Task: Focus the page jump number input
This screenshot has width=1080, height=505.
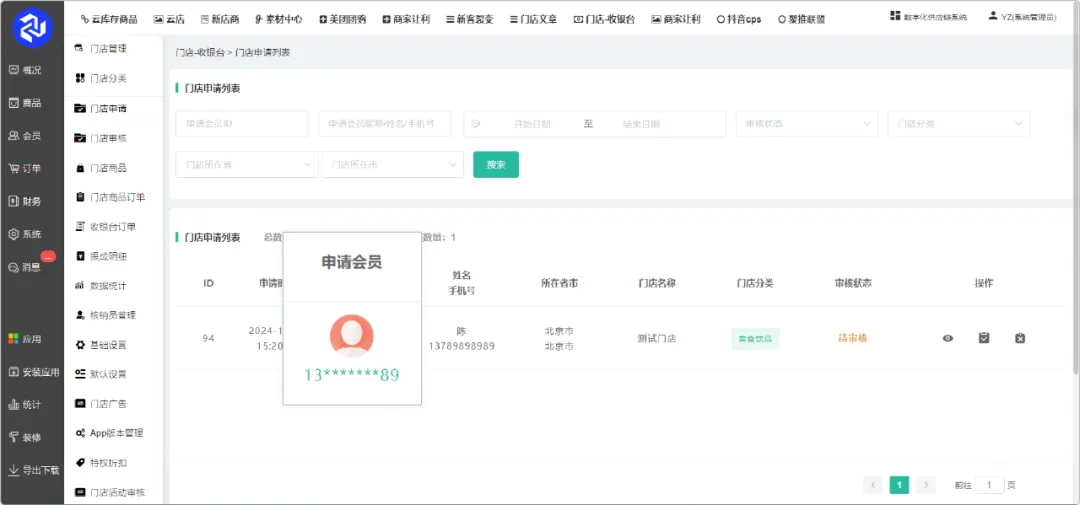Action: (990, 485)
